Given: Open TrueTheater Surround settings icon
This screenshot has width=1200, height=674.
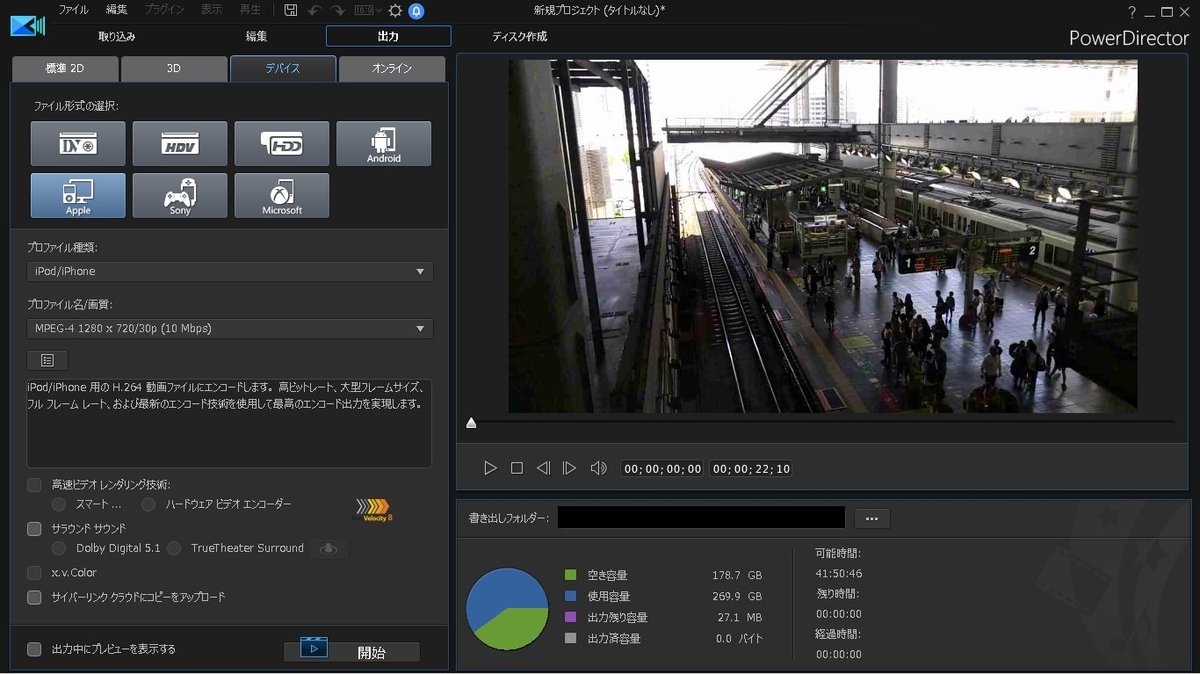Looking at the screenshot, I should tap(328, 548).
